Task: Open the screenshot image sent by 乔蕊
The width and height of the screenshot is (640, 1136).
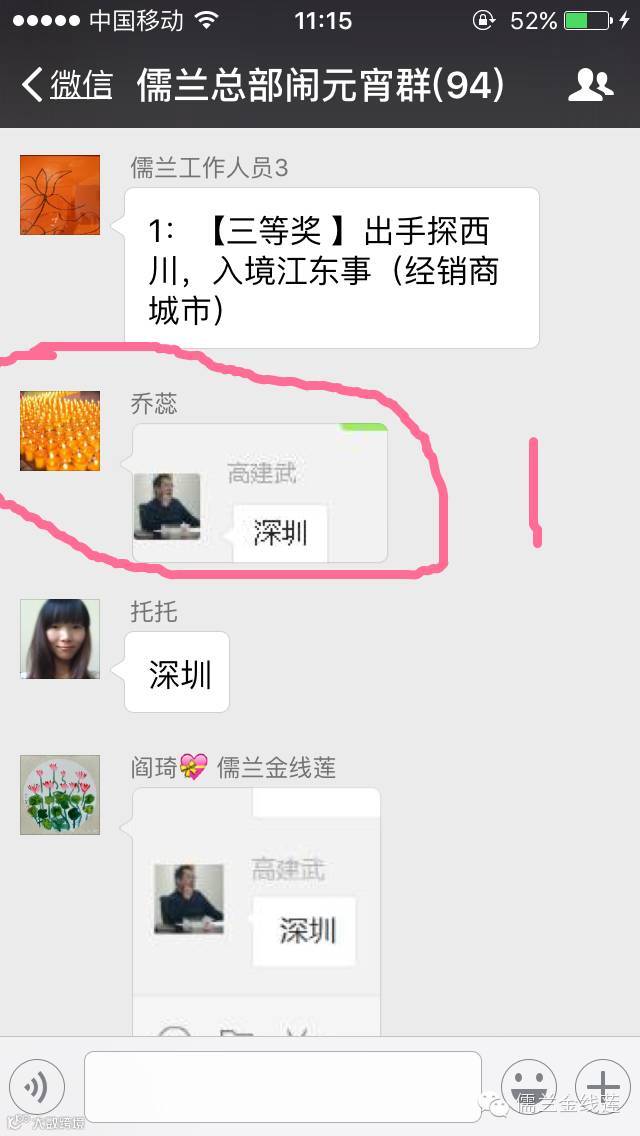Action: click(x=259, y=493)
